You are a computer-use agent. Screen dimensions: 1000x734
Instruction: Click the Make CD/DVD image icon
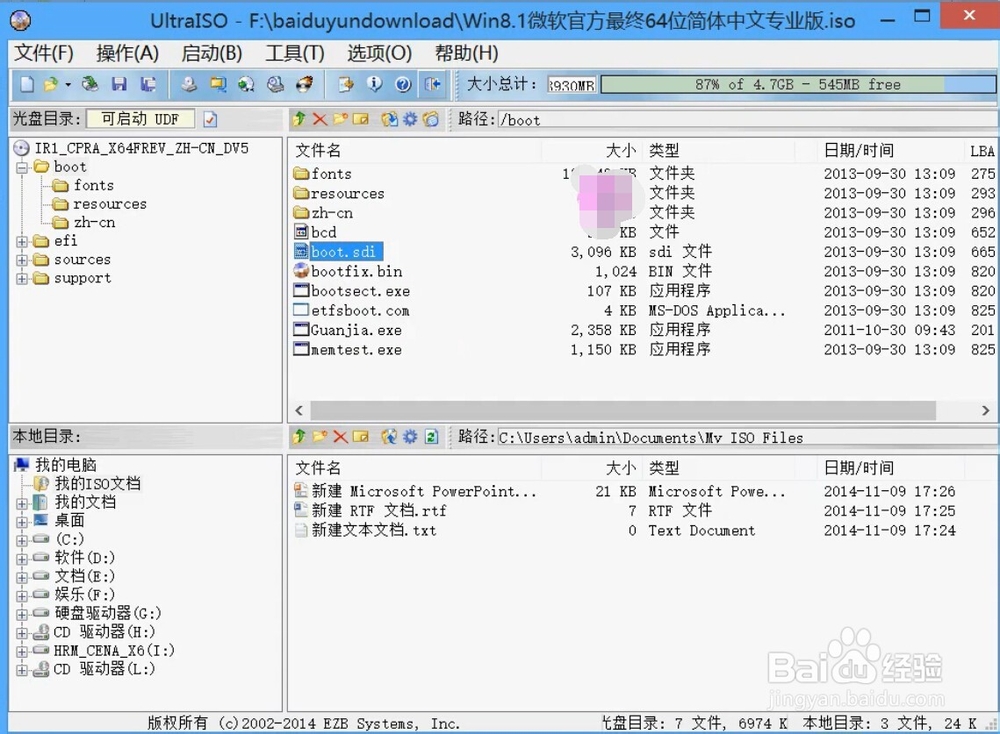point(189,84)
